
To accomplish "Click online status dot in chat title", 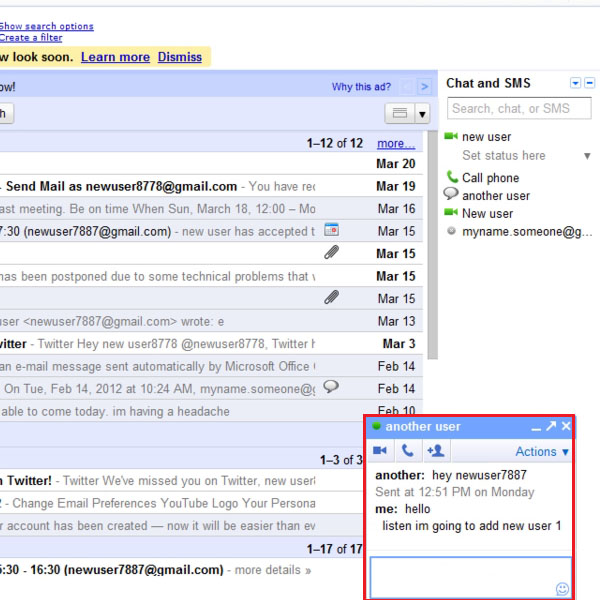I will 377,426.
